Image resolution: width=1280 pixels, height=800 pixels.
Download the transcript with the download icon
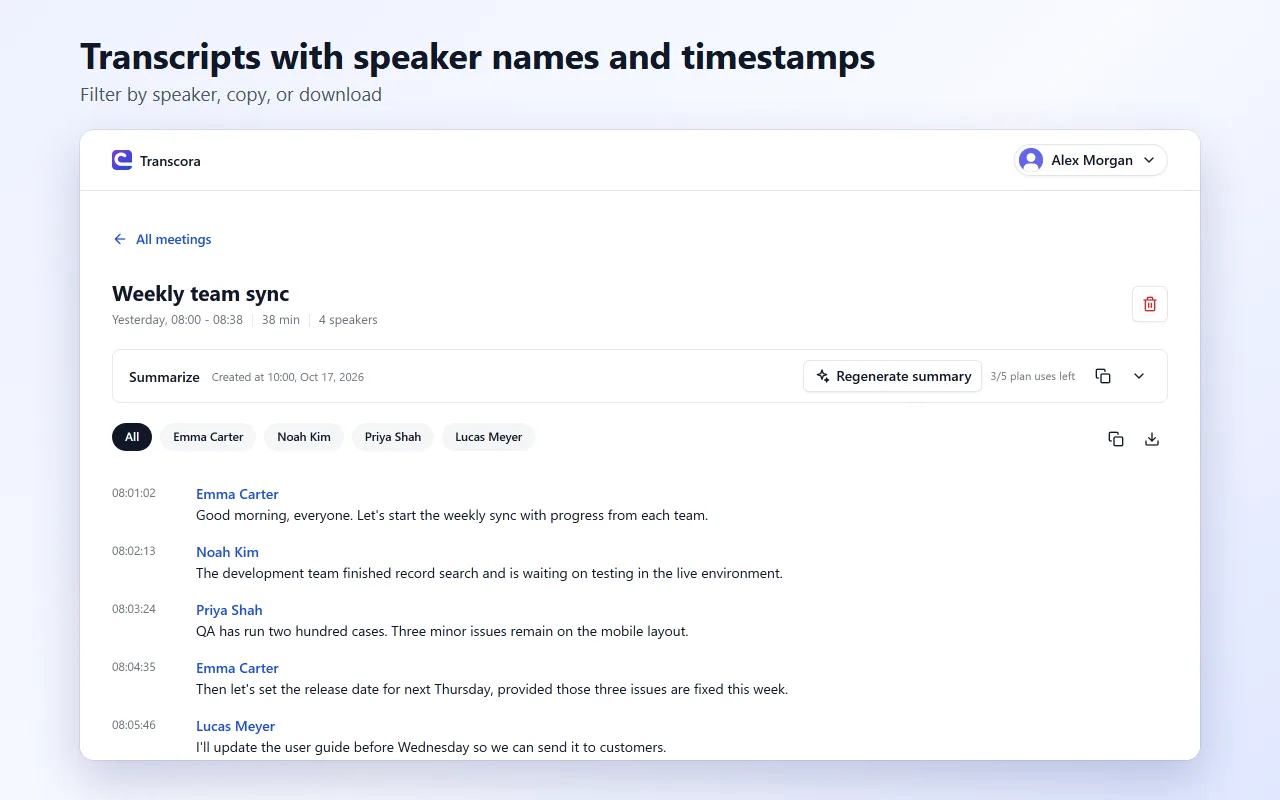tap(1152, 439)
